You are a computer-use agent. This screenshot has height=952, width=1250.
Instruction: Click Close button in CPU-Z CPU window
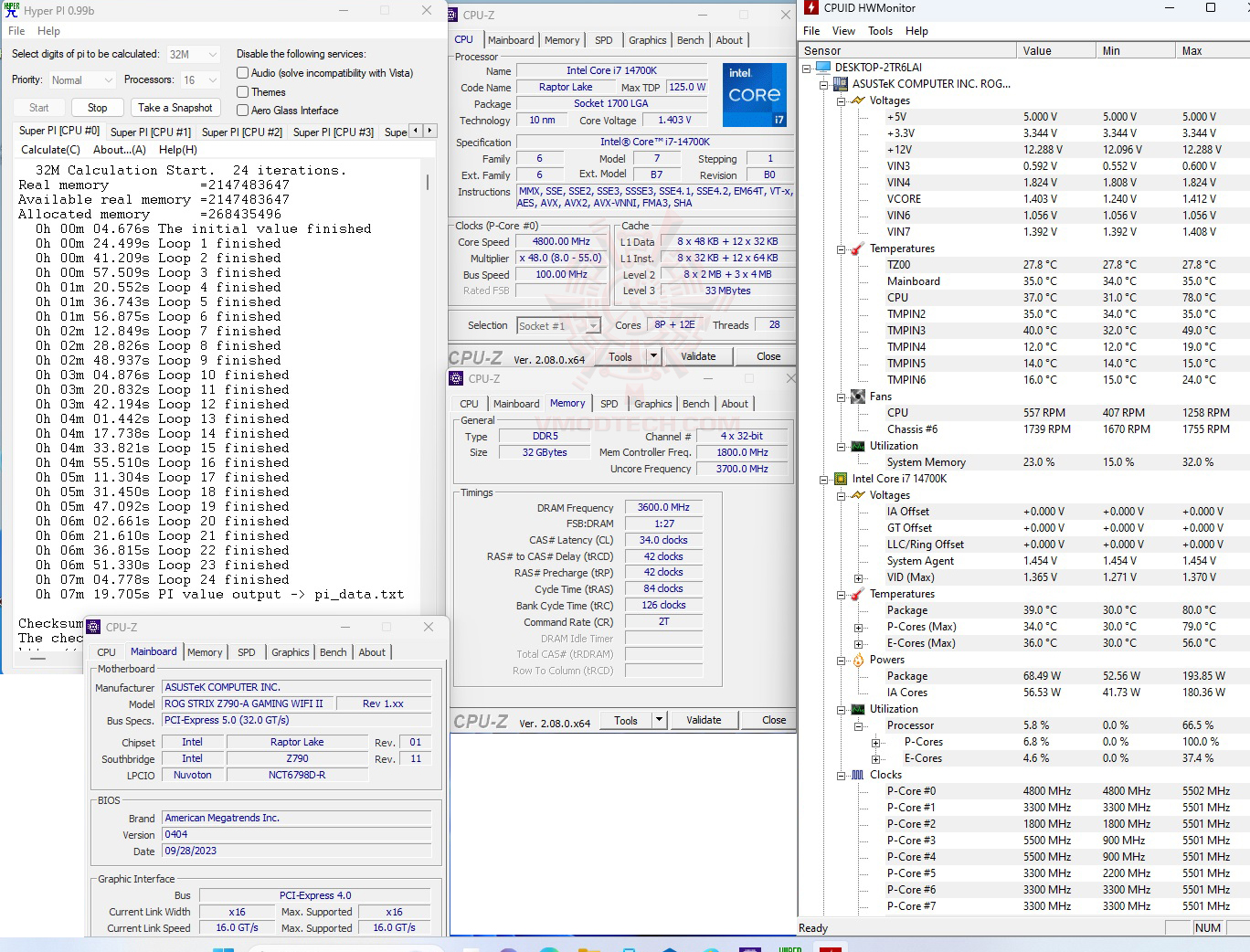(x=768, y=356)
